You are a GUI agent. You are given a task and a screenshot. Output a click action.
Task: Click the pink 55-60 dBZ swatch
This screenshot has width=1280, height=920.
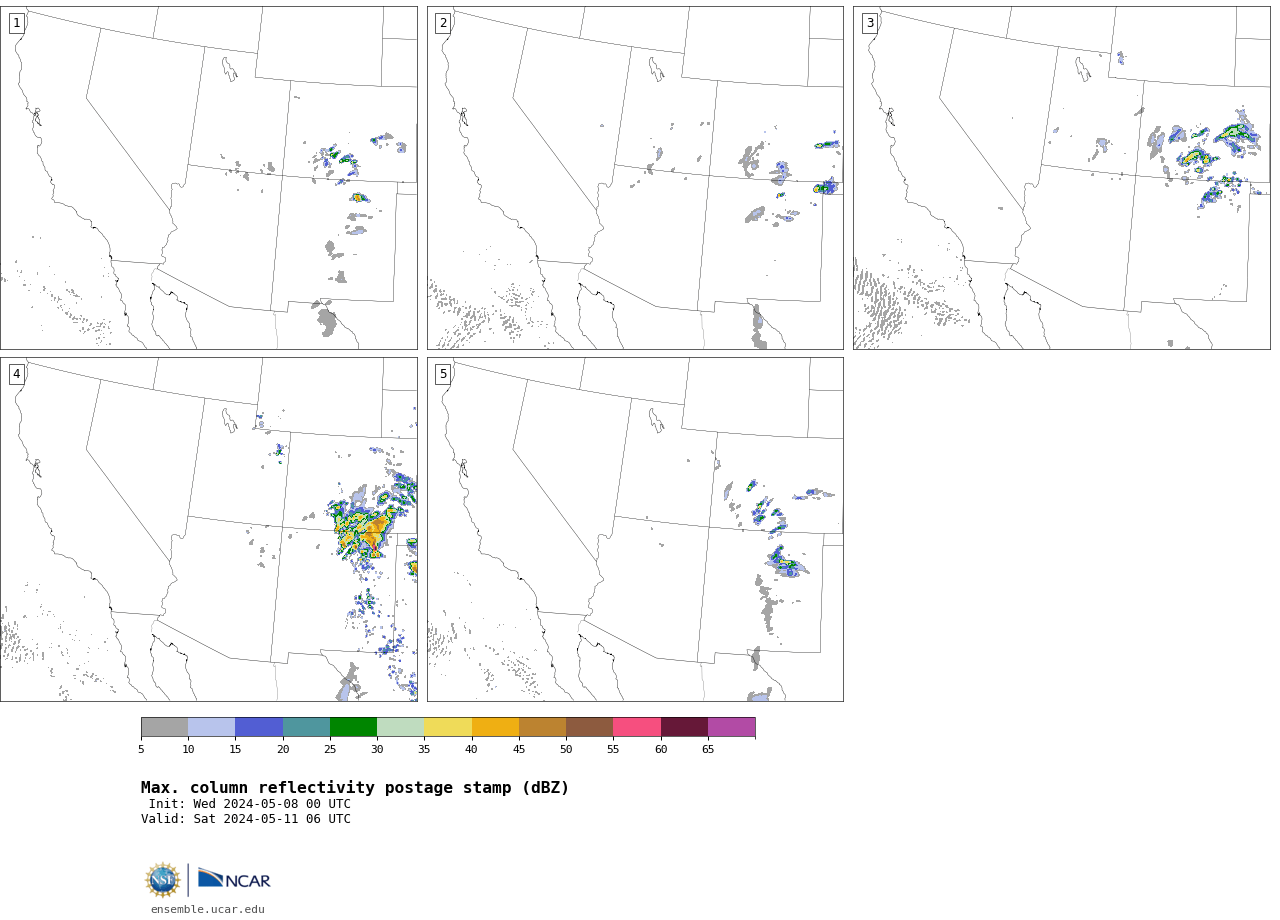click(637, 727)
